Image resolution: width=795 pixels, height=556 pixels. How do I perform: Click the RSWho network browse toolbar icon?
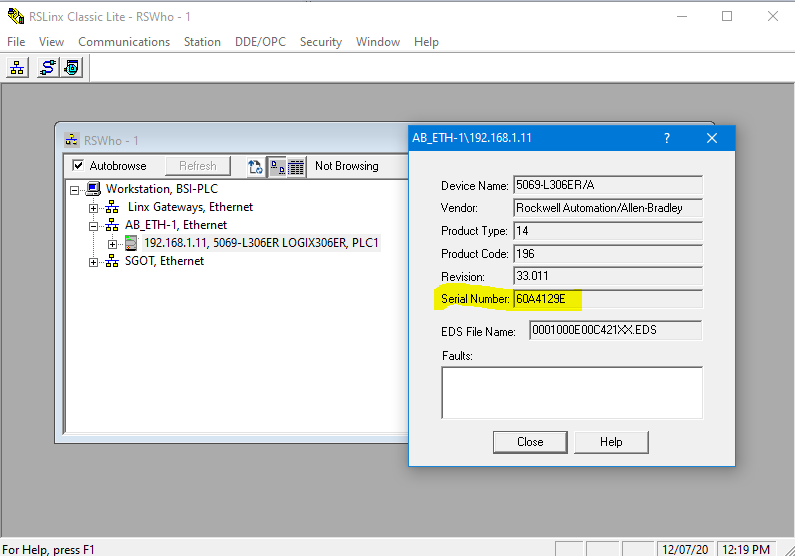[18, 68]
